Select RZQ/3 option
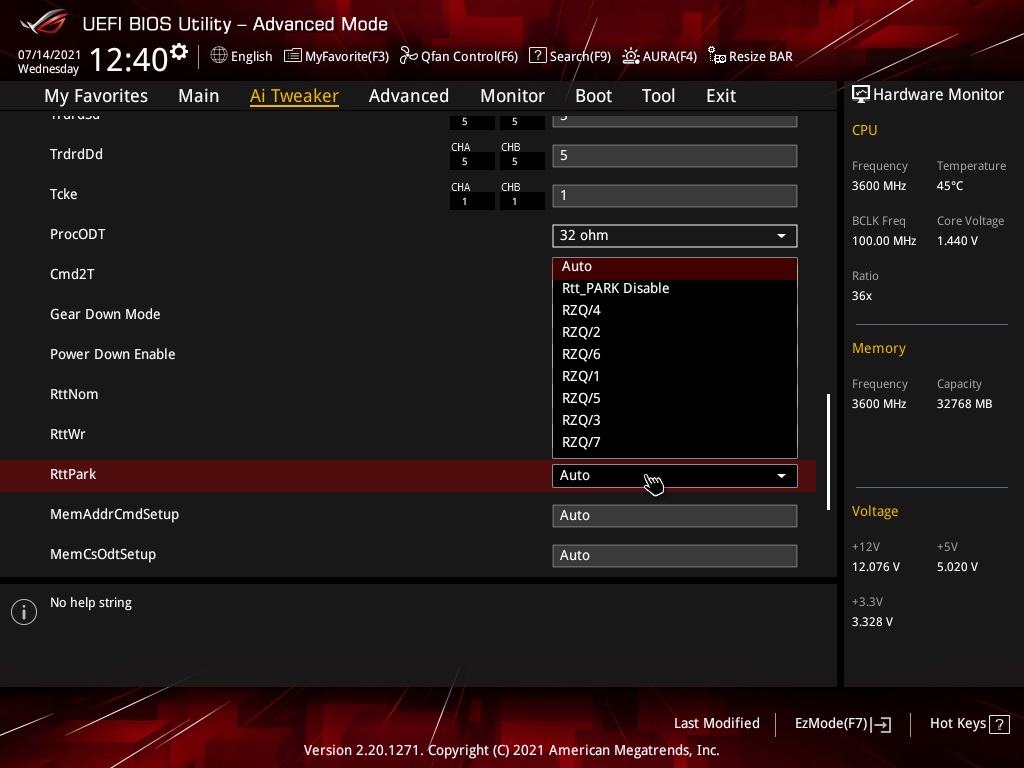This screenshot has width=1024, height=768. 675,421
